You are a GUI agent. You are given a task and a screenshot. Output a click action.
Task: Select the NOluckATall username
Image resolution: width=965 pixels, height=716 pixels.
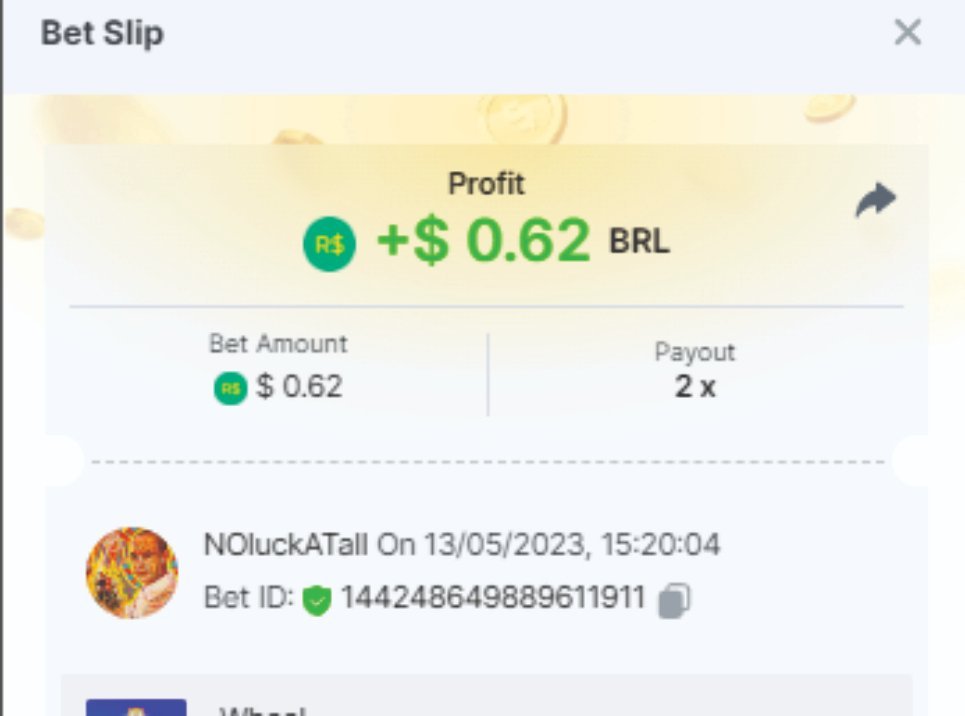[x=286, y=545]
